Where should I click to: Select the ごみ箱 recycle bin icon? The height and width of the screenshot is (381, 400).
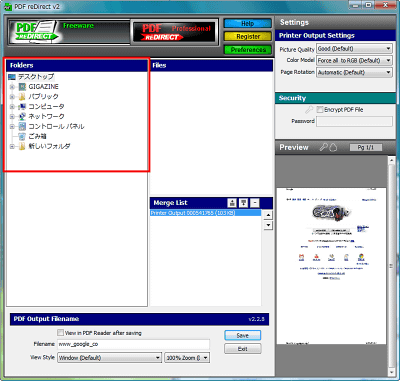(x=22, y=136)
